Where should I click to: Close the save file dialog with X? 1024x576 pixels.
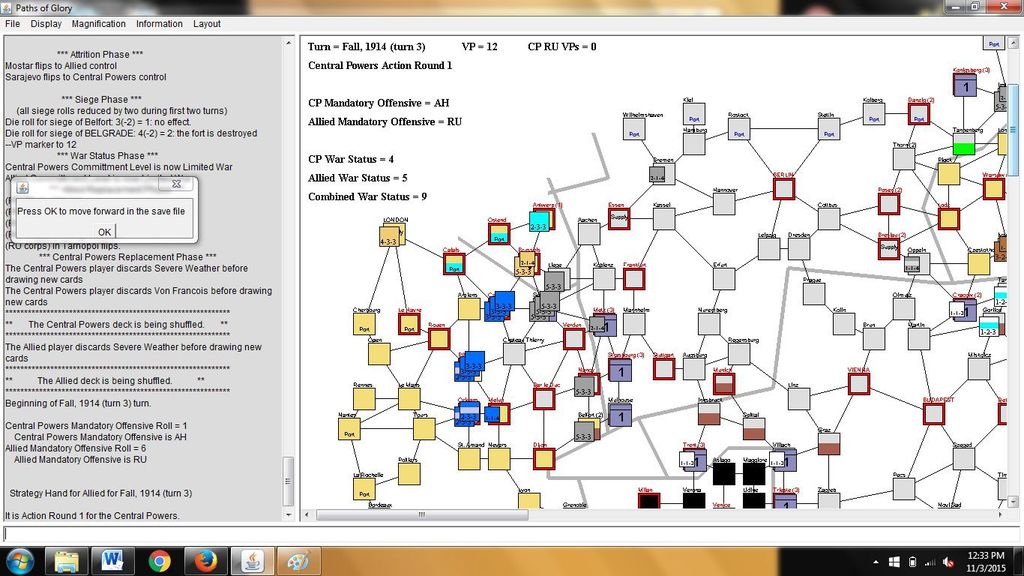tap(176, 184)
